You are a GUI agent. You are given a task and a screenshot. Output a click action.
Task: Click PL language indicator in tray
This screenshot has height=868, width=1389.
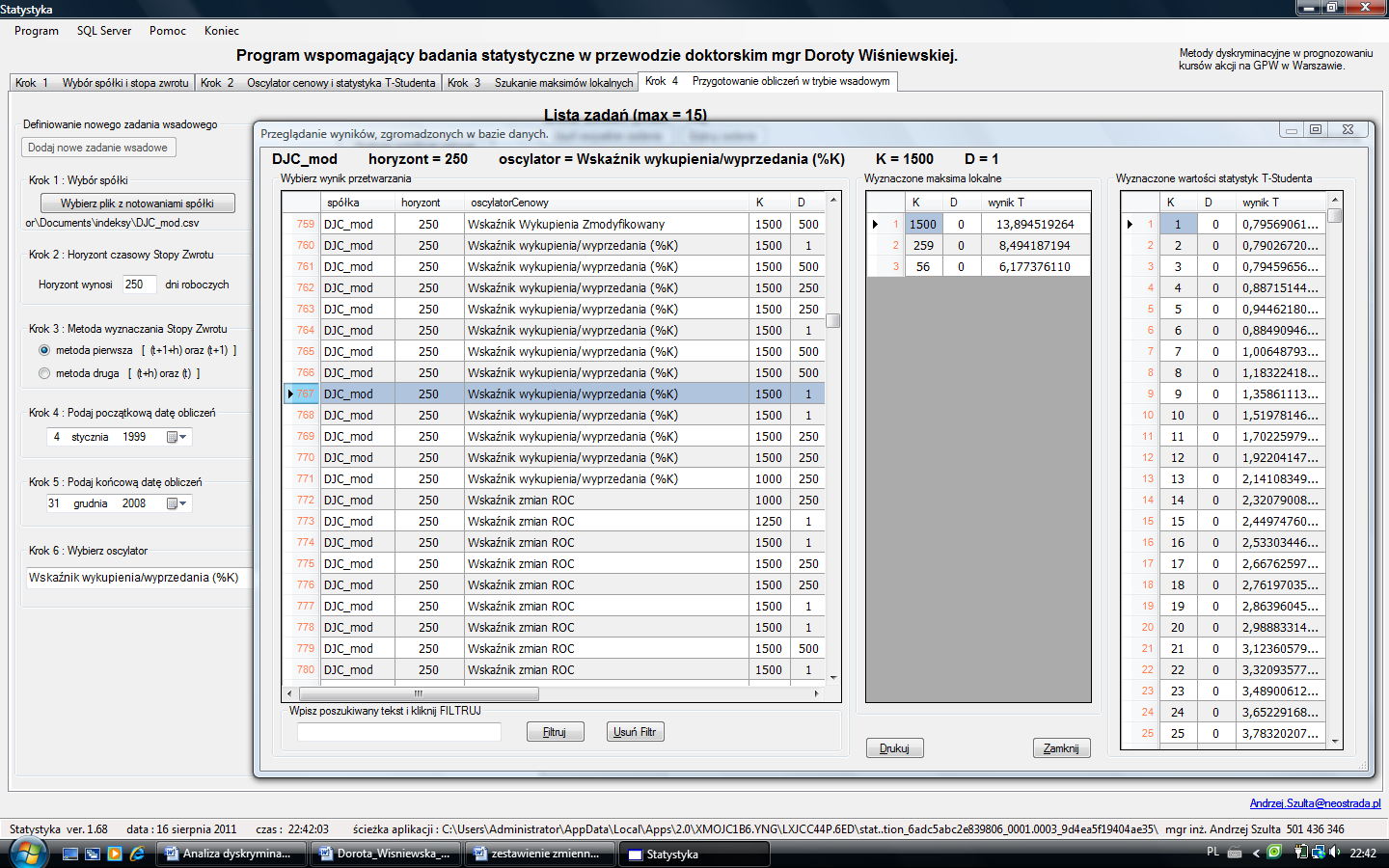coord(1213,852)
